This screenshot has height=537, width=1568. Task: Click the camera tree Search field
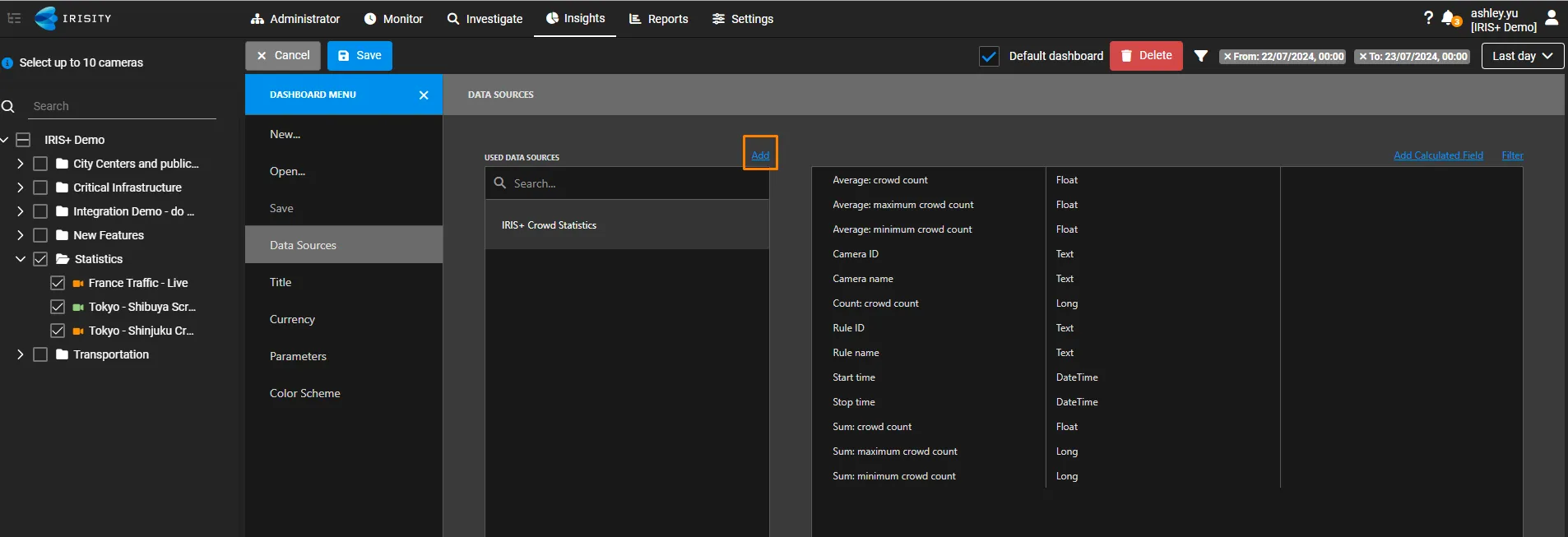tap(123, 106)
